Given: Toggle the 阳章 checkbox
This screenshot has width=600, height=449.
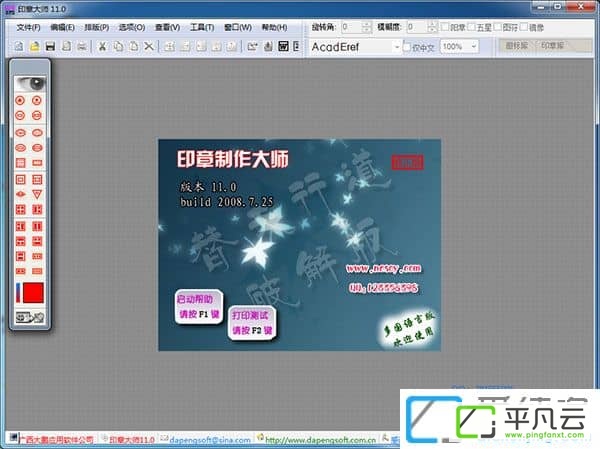Looking at the screenshot, I should click(445, 27).
